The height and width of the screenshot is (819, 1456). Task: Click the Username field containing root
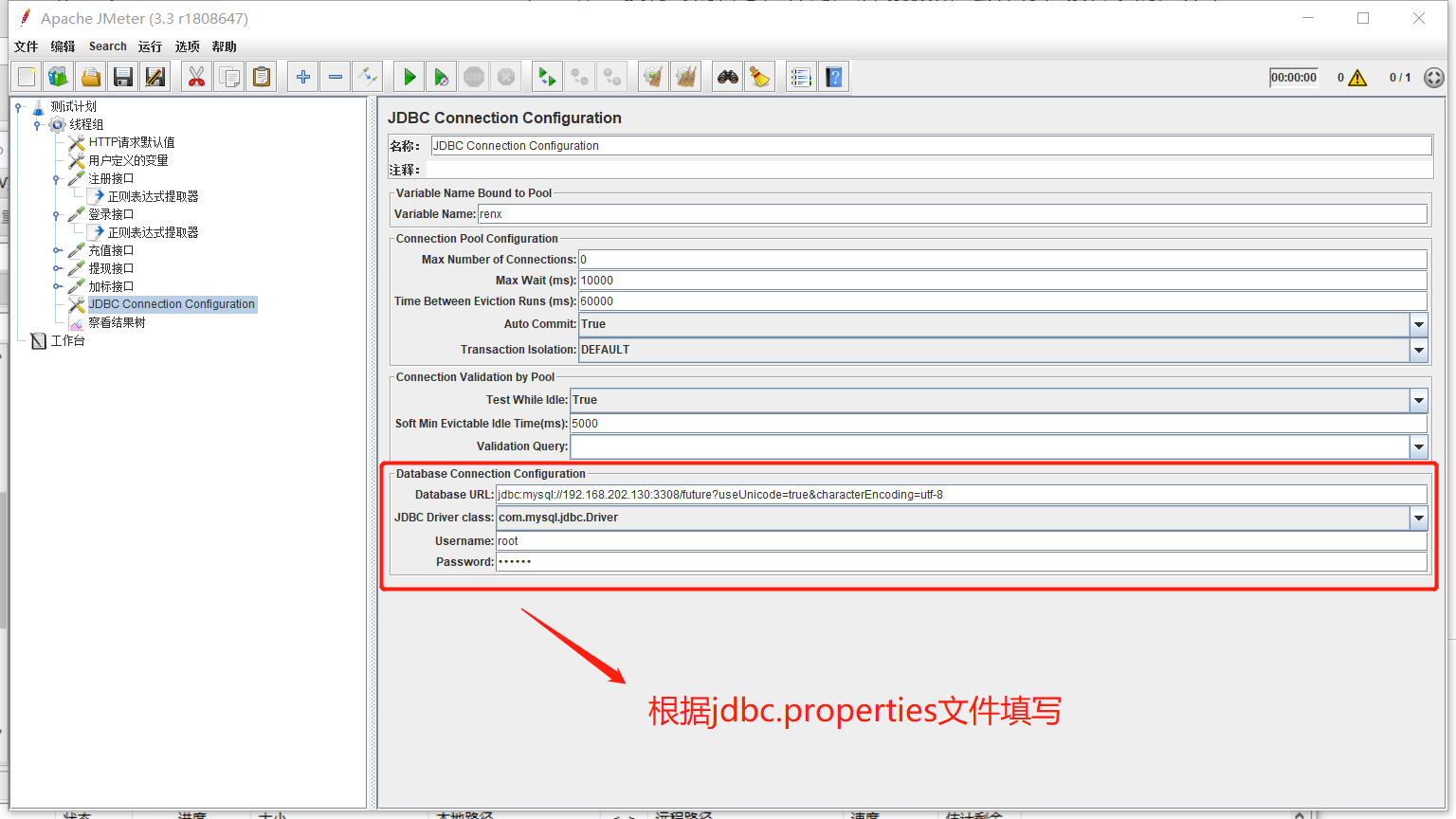pyautogui.click(x=961, y=541)
